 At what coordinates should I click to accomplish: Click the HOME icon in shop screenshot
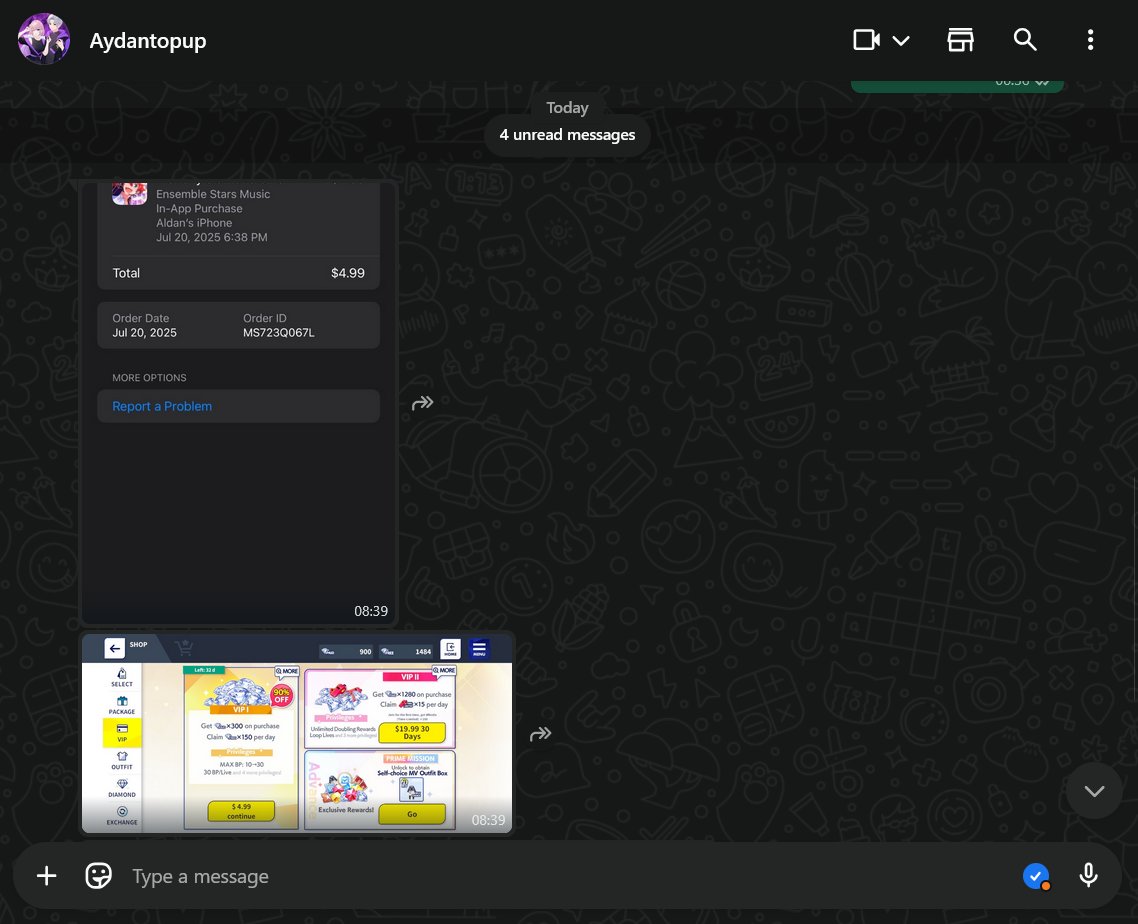(450, 648)
